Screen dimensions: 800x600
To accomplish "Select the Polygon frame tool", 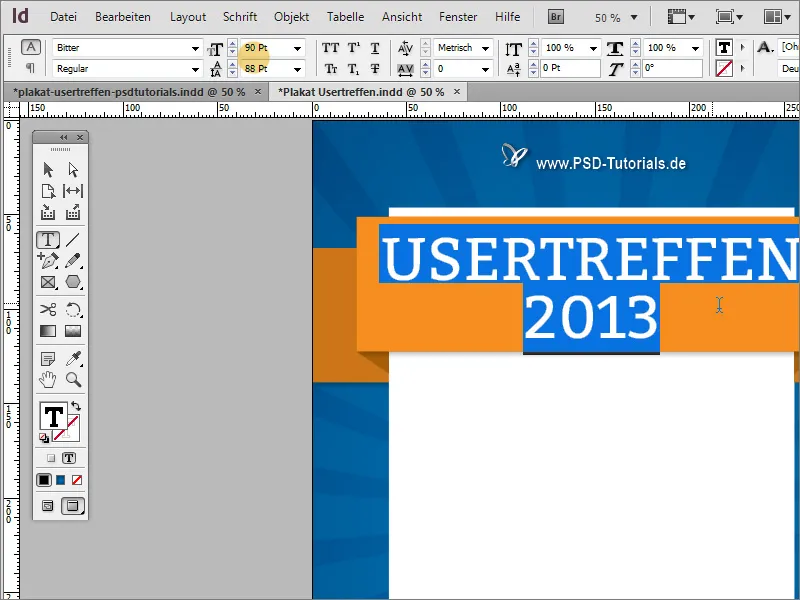I will point(73,283).
